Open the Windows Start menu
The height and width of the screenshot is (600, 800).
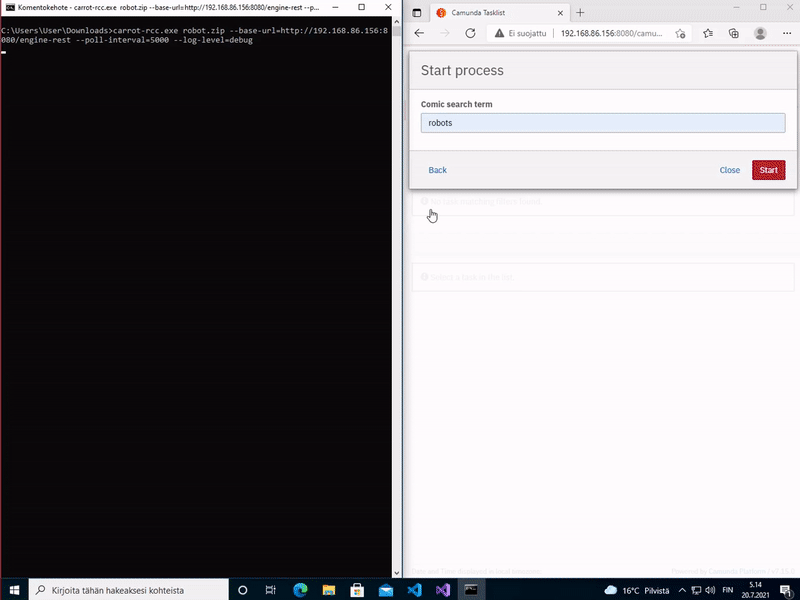click(x=14, y=590)
